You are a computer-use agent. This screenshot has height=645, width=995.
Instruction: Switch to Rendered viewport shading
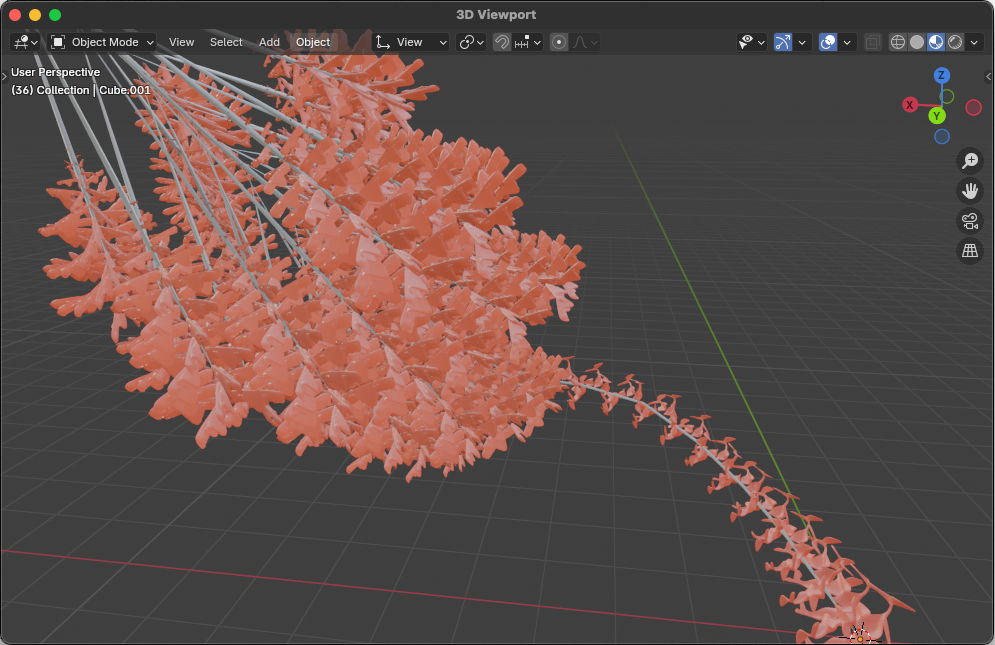tap(954, 42)
